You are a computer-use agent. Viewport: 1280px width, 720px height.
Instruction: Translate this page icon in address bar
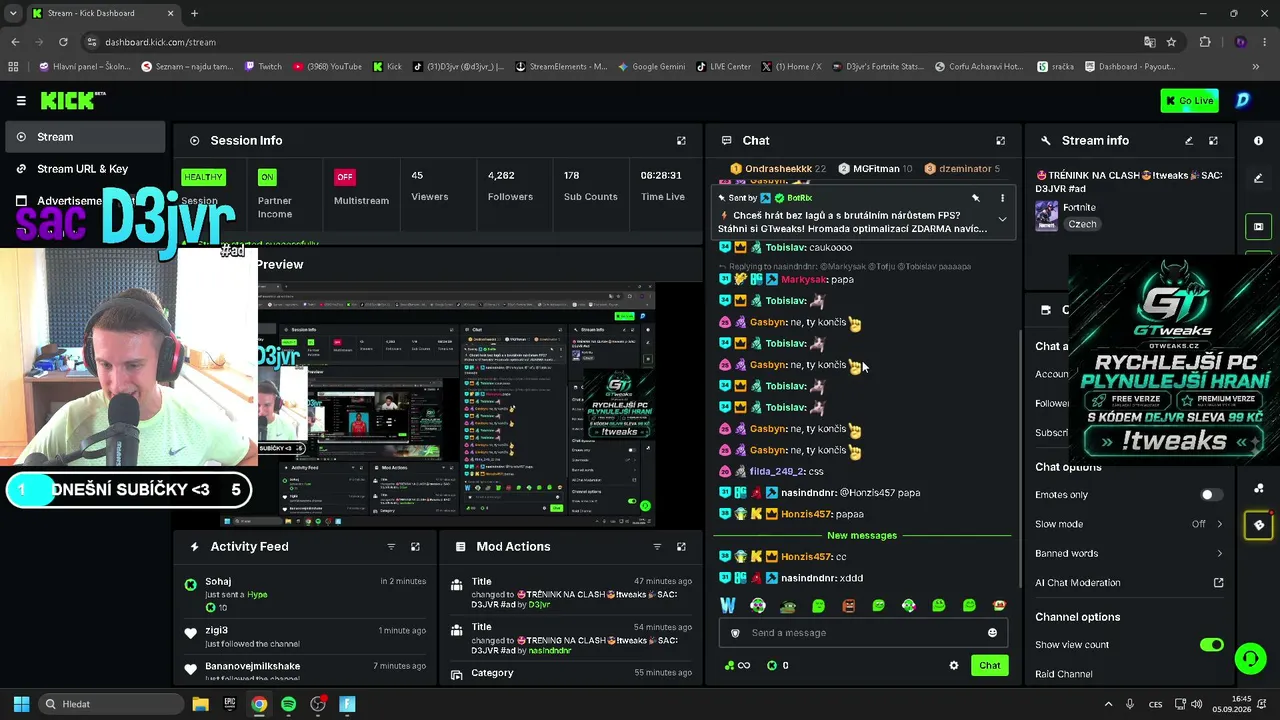[1150, 42]
